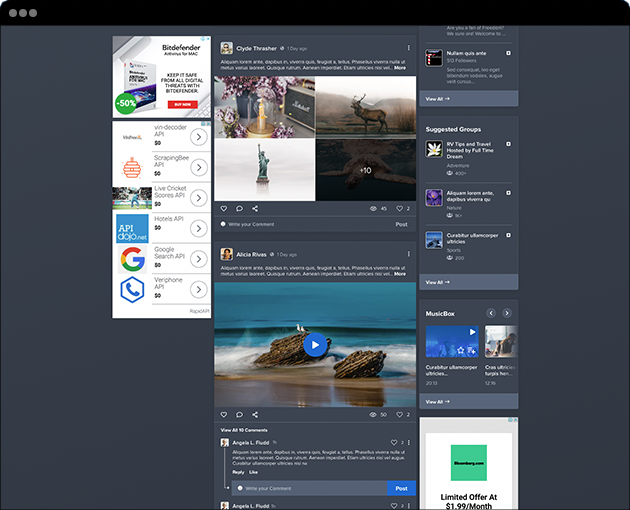Play the first MusicBox track
The width and height of the screenshot is (630, 510).
[x=472, y=332]
